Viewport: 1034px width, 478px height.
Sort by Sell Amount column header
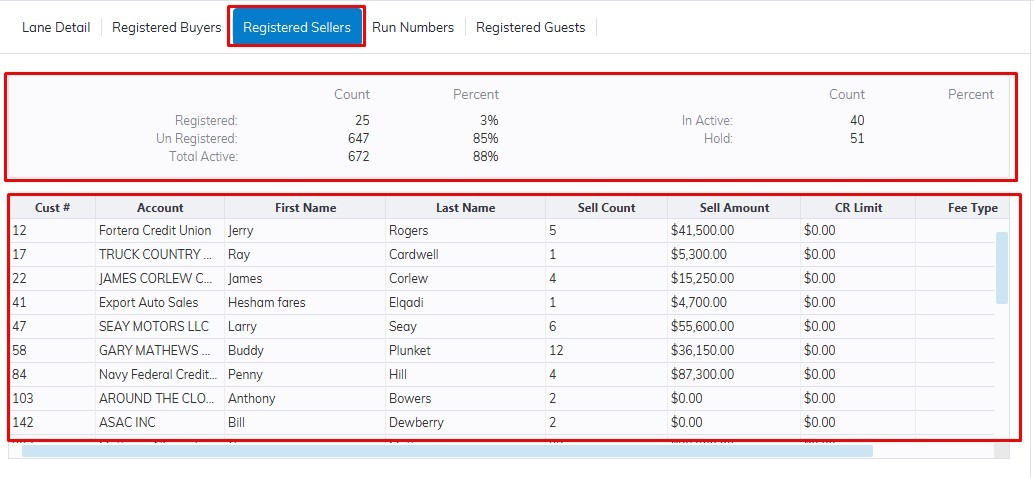(x=734, y=208)
